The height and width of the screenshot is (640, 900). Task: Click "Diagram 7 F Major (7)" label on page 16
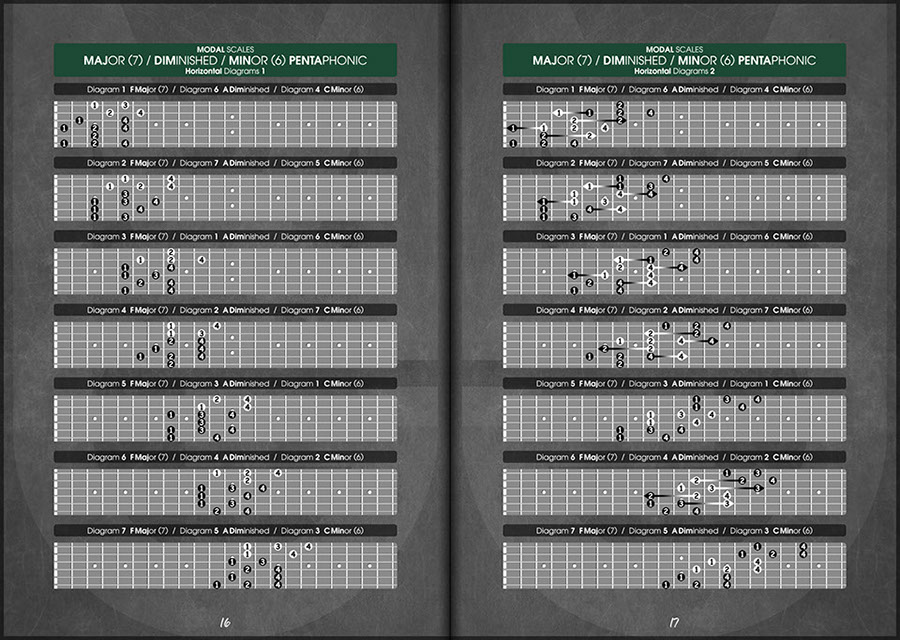127,531
